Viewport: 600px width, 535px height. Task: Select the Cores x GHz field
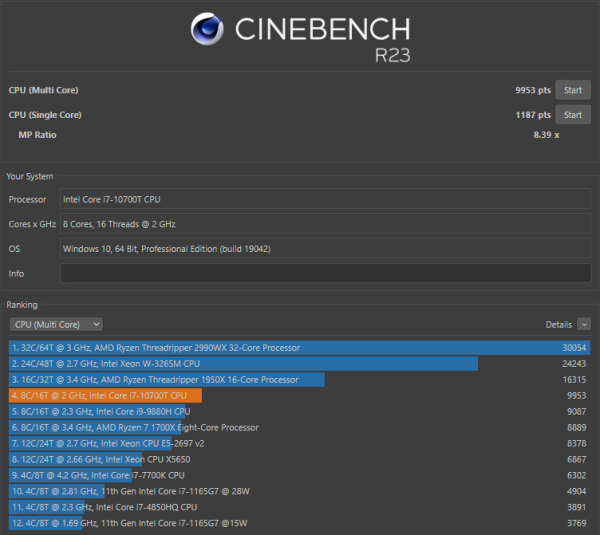point(326,224)
